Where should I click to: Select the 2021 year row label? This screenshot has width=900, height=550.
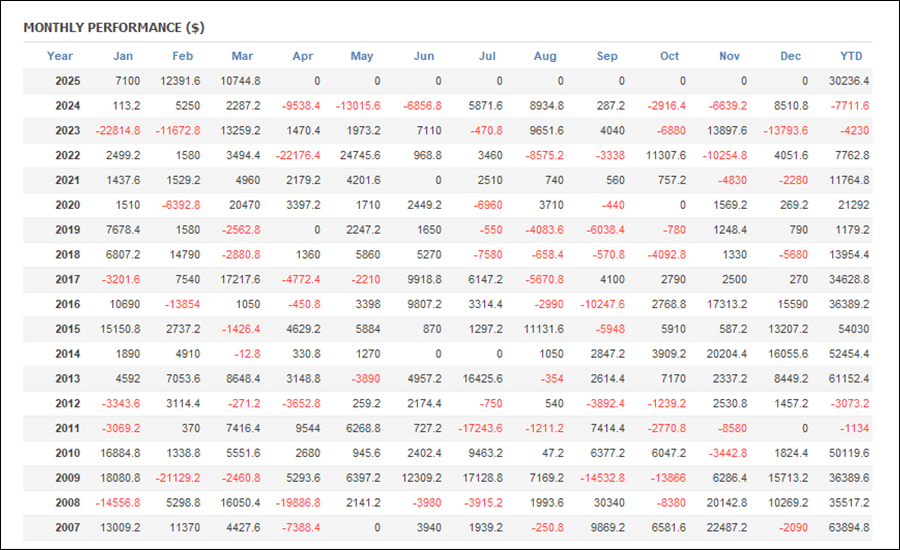tap(68, 180)
